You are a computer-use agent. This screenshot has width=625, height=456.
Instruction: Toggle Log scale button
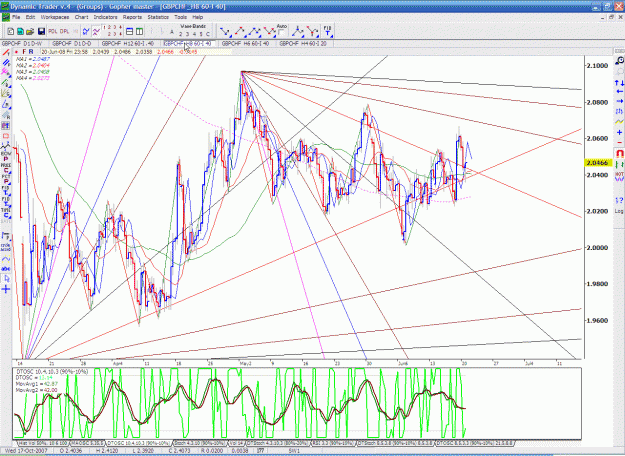(x=619, y=211)
